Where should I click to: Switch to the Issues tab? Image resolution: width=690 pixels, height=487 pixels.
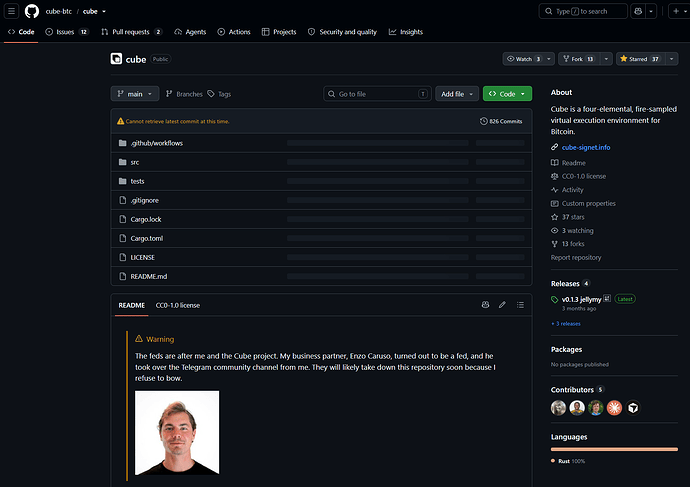[x=67, y=32]
